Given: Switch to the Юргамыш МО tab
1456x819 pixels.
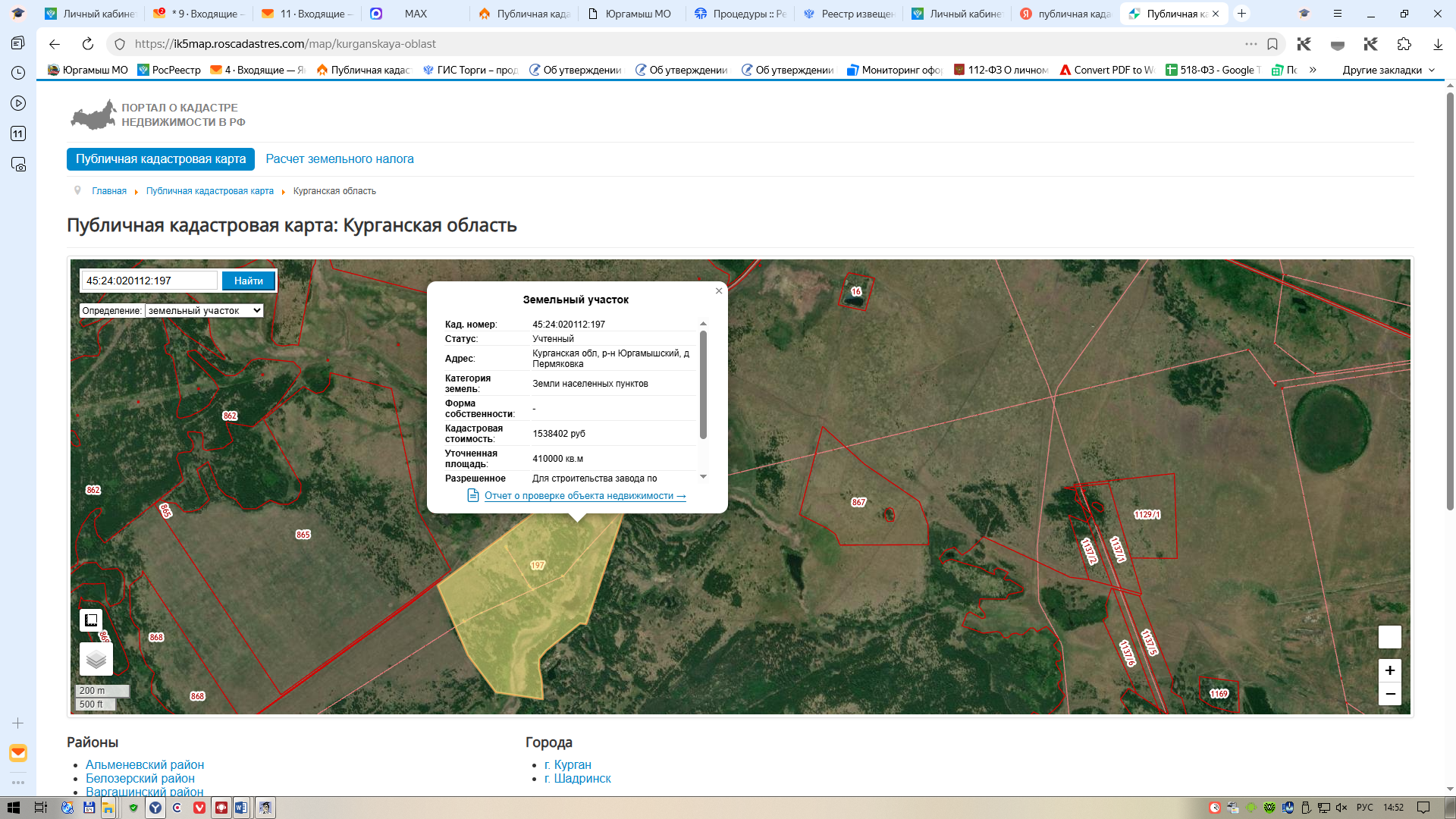Looking at the screenshot, I should coord(631,14).
